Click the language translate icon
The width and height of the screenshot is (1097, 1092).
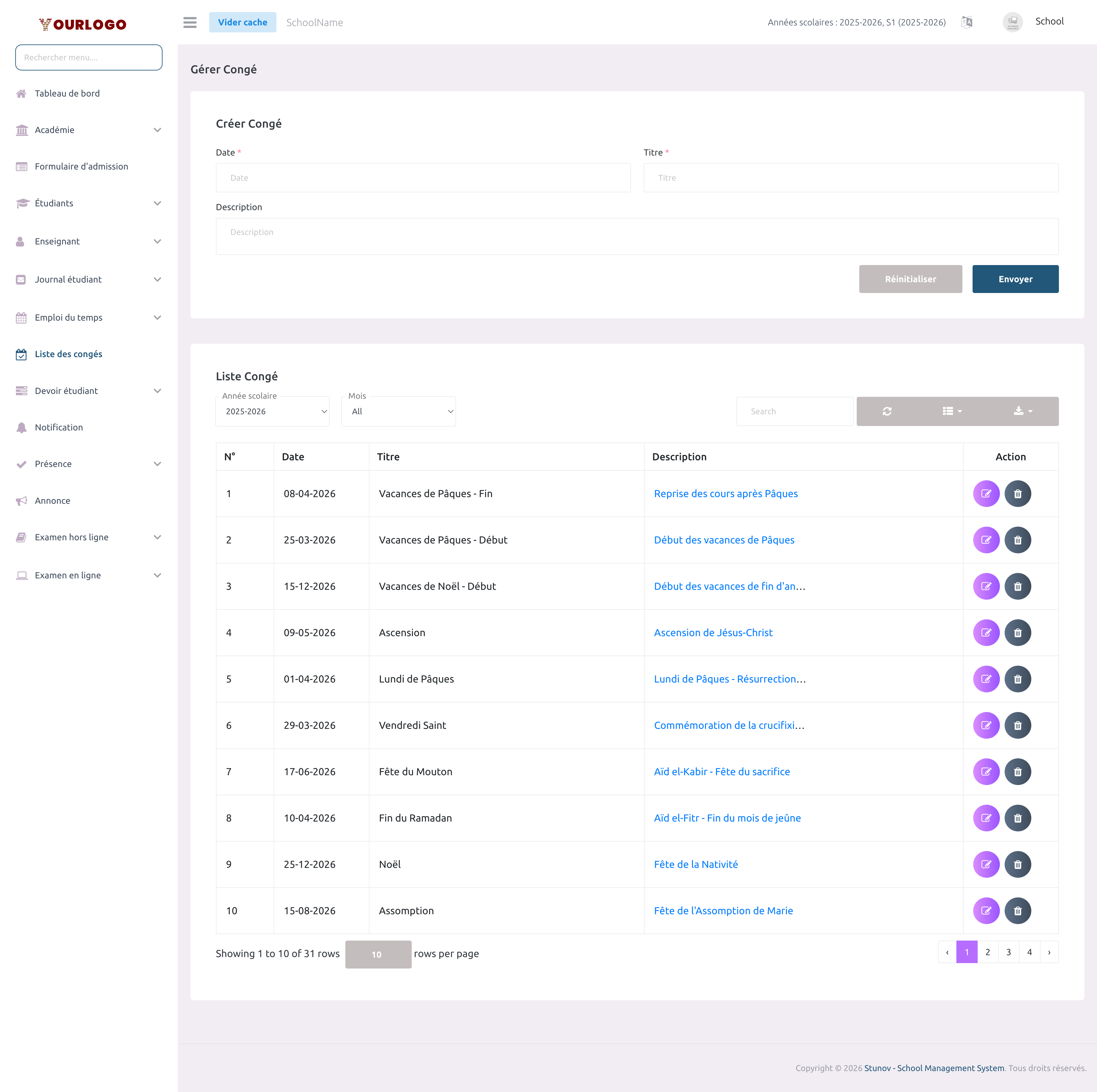967,22
